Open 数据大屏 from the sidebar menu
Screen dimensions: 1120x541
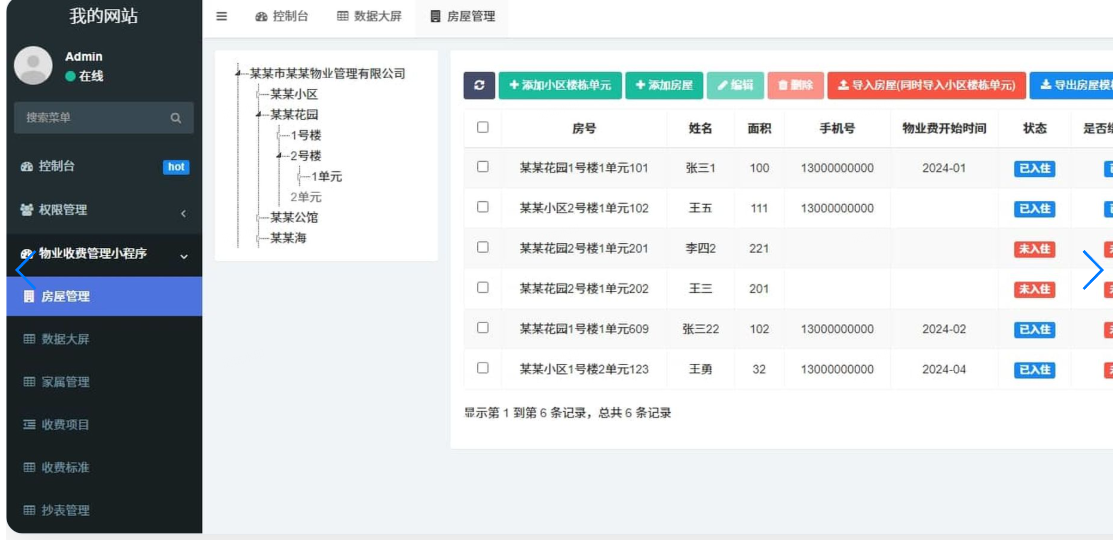tap(65, 339)
